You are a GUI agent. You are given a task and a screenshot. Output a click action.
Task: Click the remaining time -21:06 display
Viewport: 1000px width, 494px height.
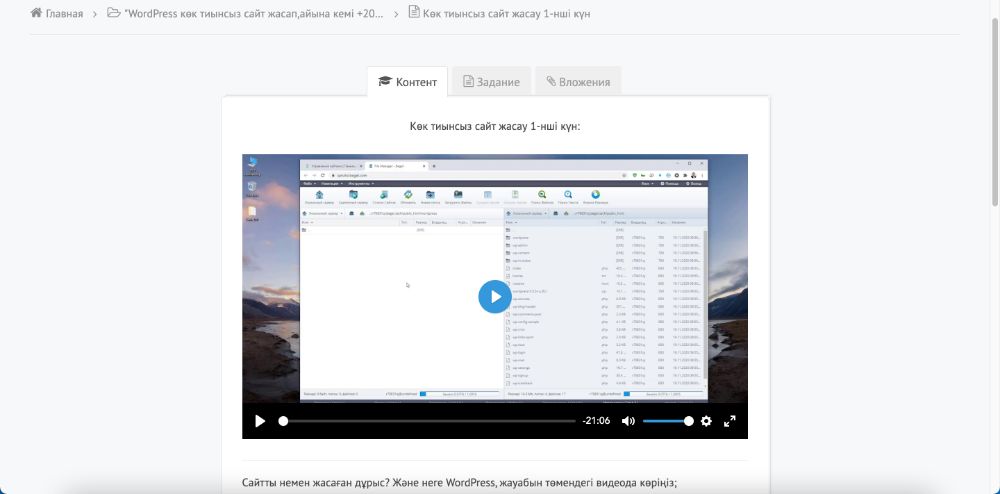(x=596, y=421)
